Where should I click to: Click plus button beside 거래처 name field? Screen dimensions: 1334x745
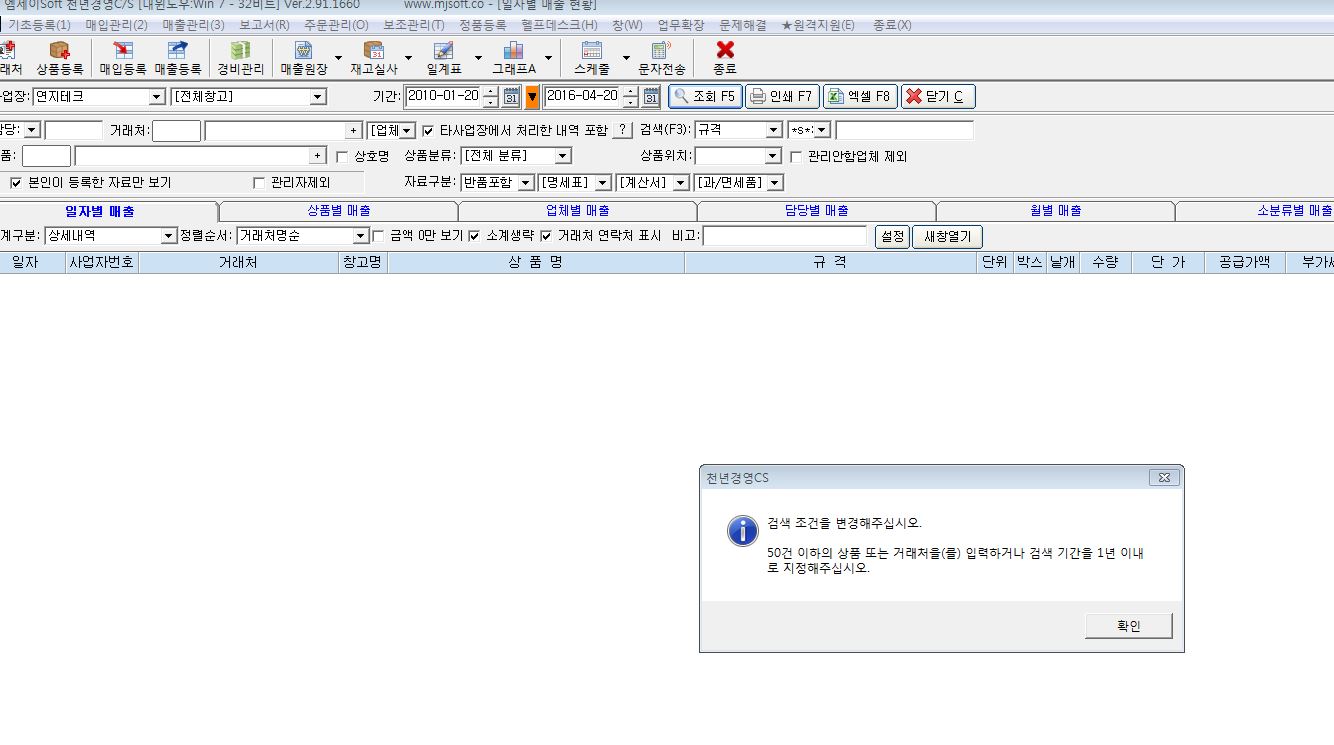pyautogui.click(x=353, y=130)
